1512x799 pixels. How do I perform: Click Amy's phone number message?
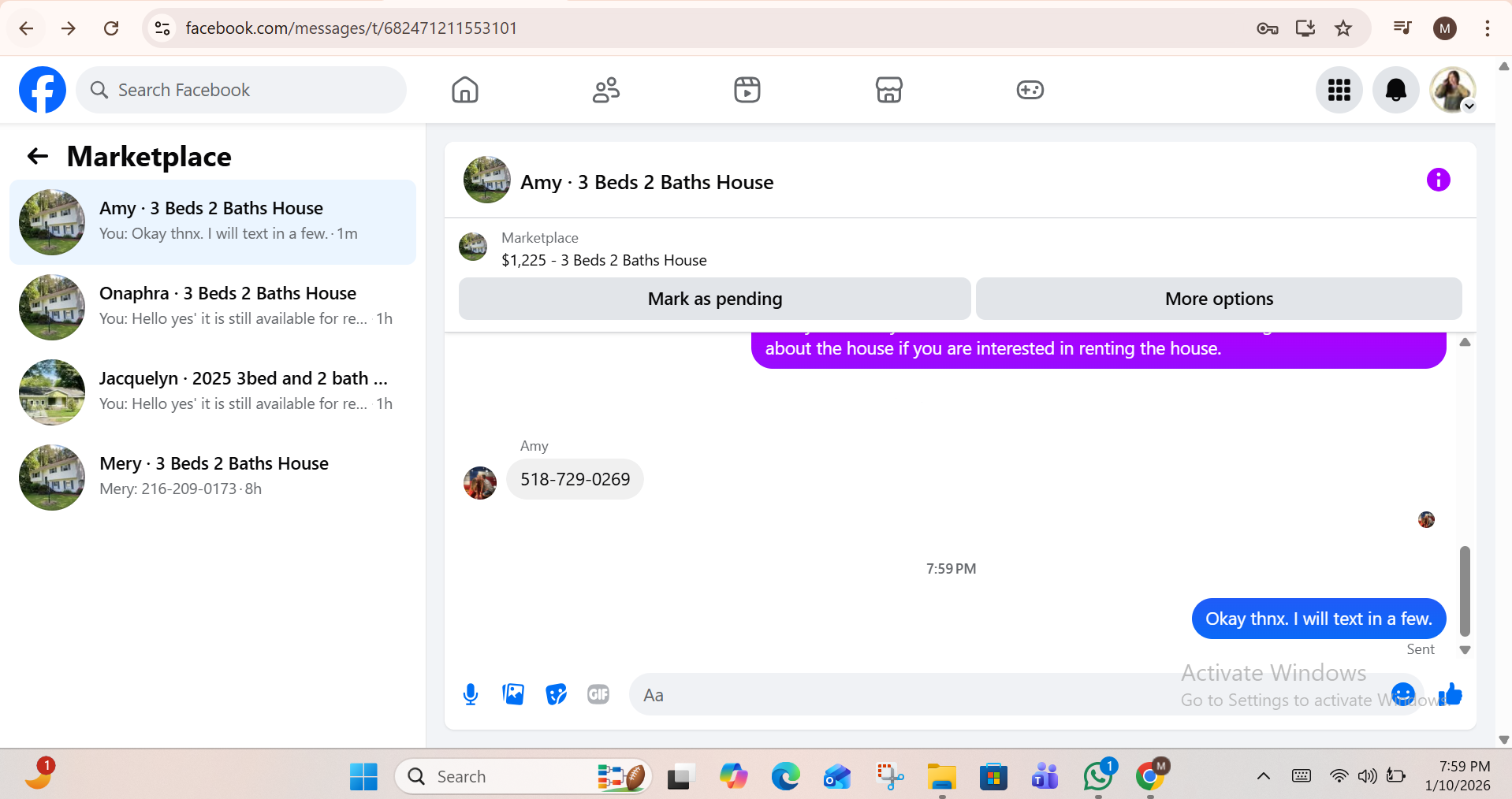[575, 479]
